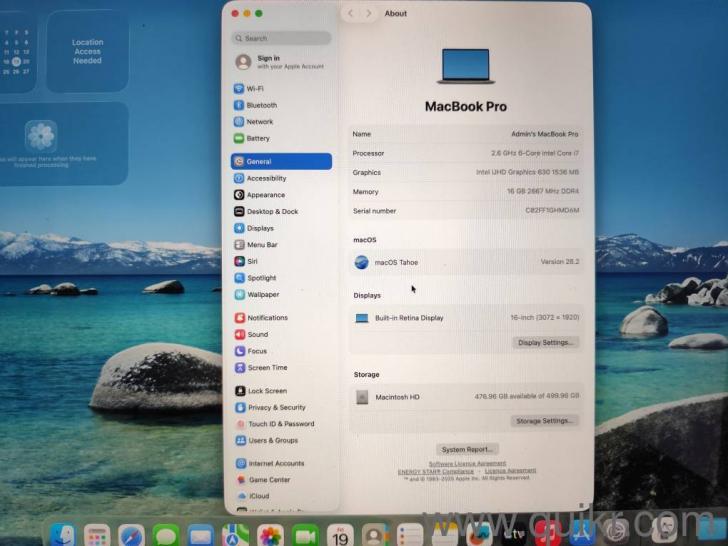The height and width of the screenshot is (546, 728).
Task: Click the Search field in System Settings
Action: [x=281, y=38]
